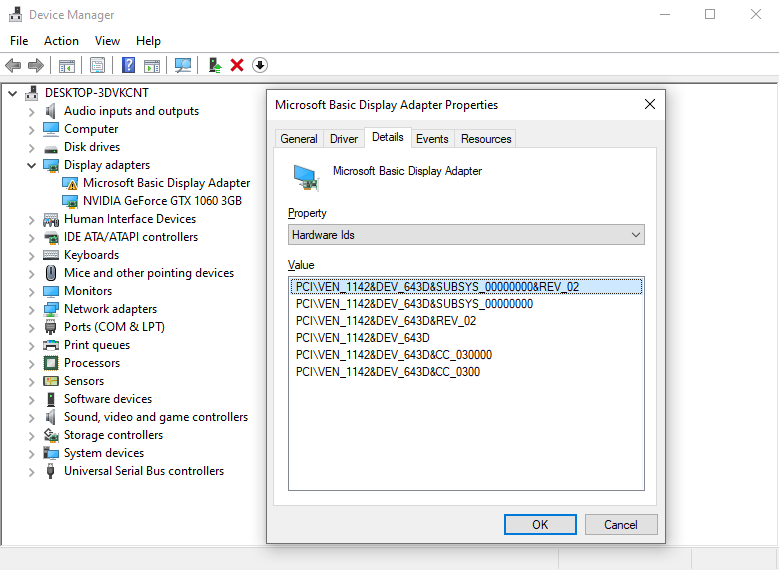Screen dimensions: 779x570
Task: Click the NVIDIA GeForce GTX 1060 icon
Action: coord(70,201)
